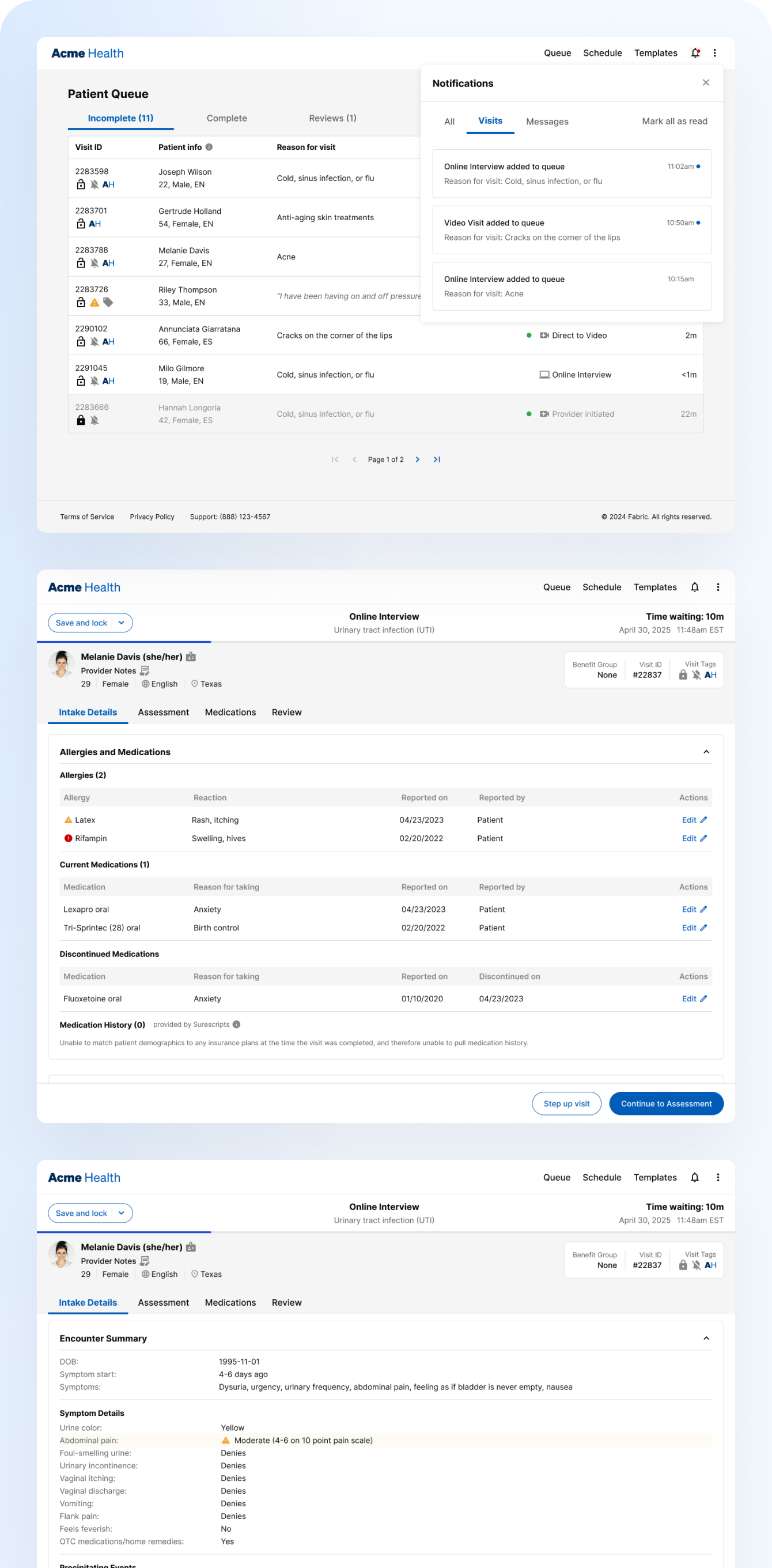Click bell icon in Allergies screen header
This screenshot has height=1568, width=772.
(x=695, y=587)
